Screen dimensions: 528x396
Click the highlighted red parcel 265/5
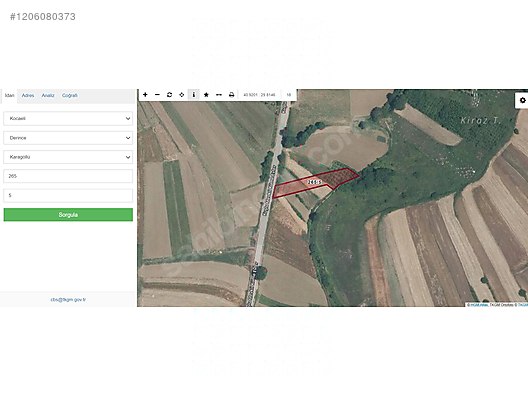pos(315,182)
